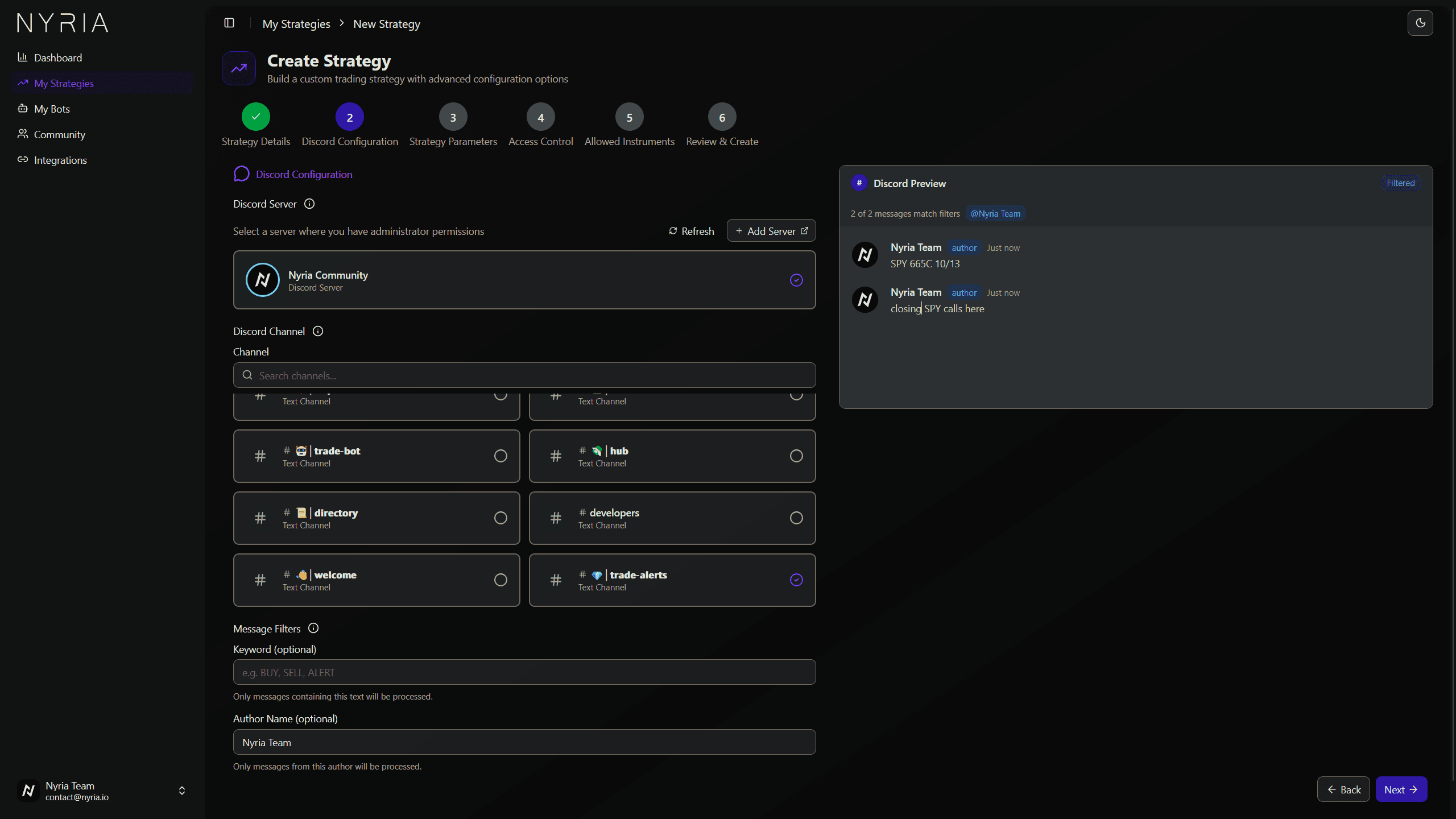Open the Integrations page

click(60, 160)
